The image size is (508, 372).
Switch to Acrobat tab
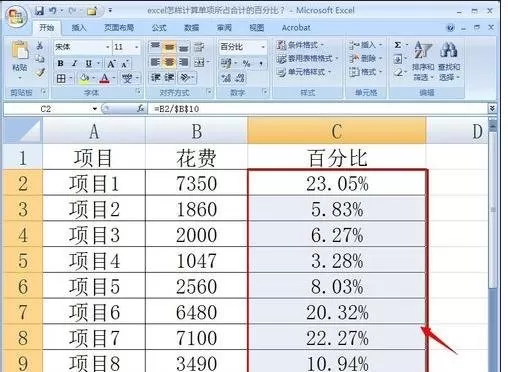[x=296, y=28]
